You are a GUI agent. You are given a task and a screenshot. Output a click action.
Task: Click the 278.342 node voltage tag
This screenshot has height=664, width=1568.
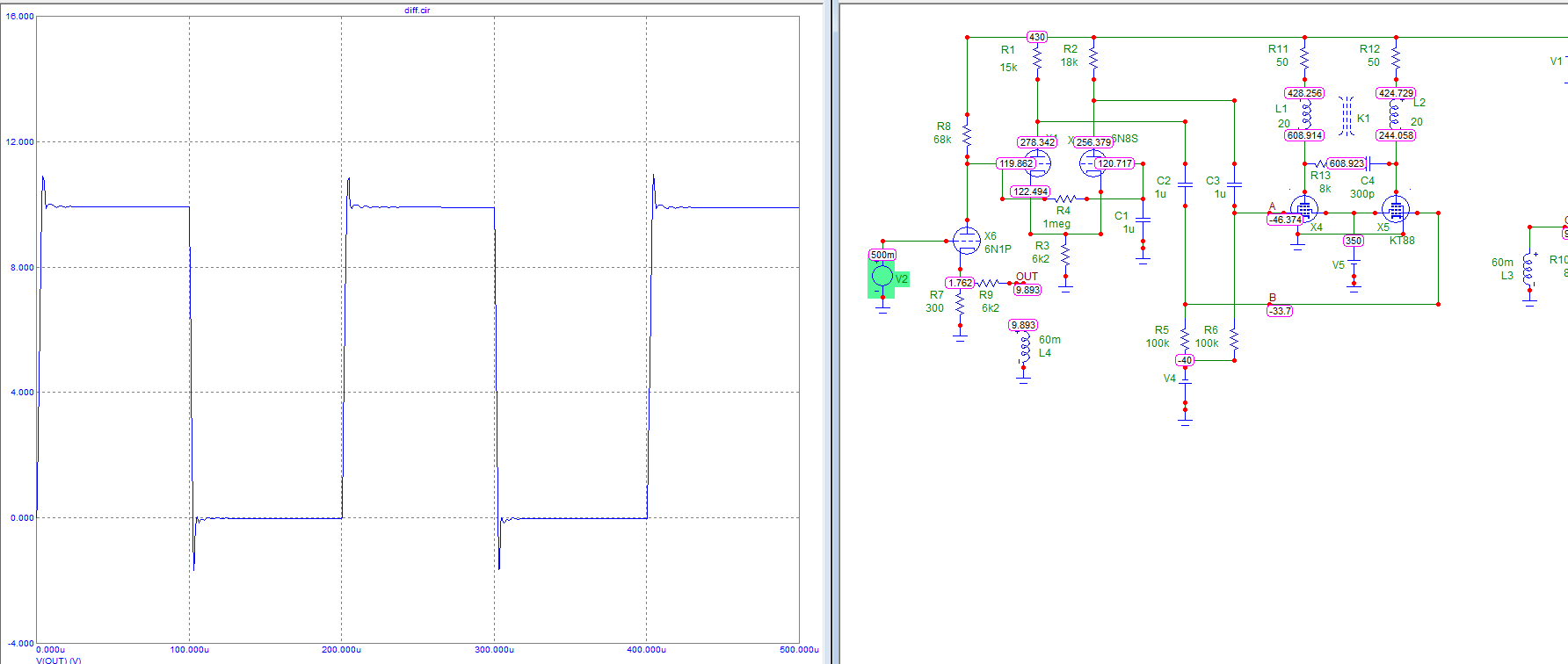pos(1037,142)
